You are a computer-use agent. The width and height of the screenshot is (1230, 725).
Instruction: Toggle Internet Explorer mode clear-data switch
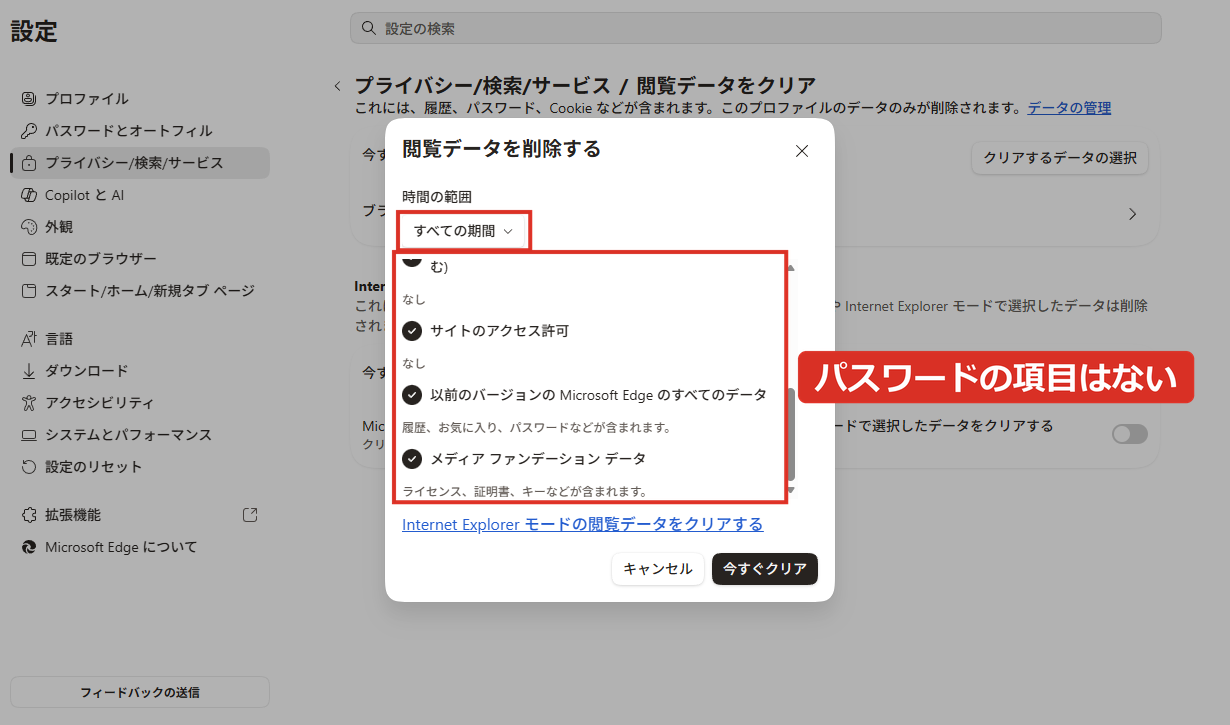click(x=1130, y=434)
